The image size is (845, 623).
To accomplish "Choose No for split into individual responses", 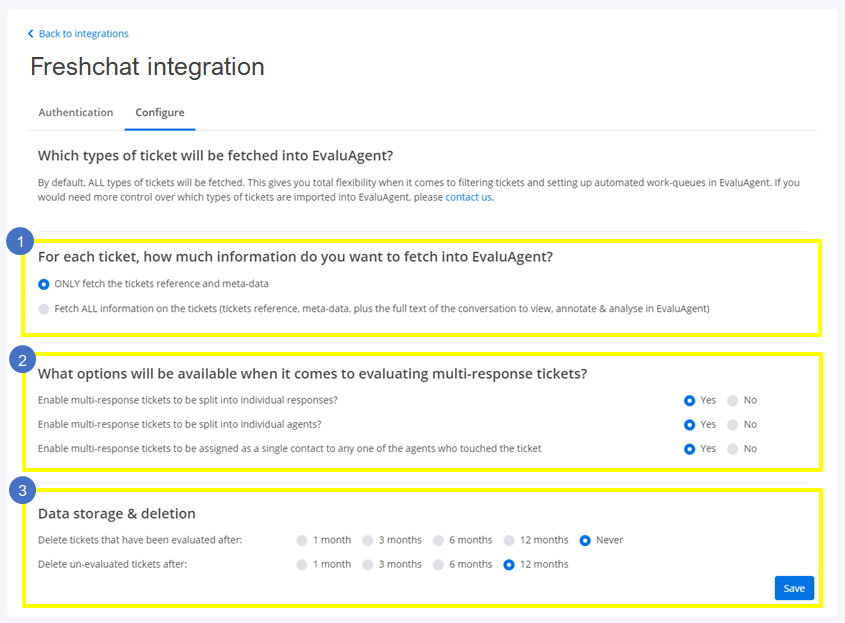I will 732,400.
